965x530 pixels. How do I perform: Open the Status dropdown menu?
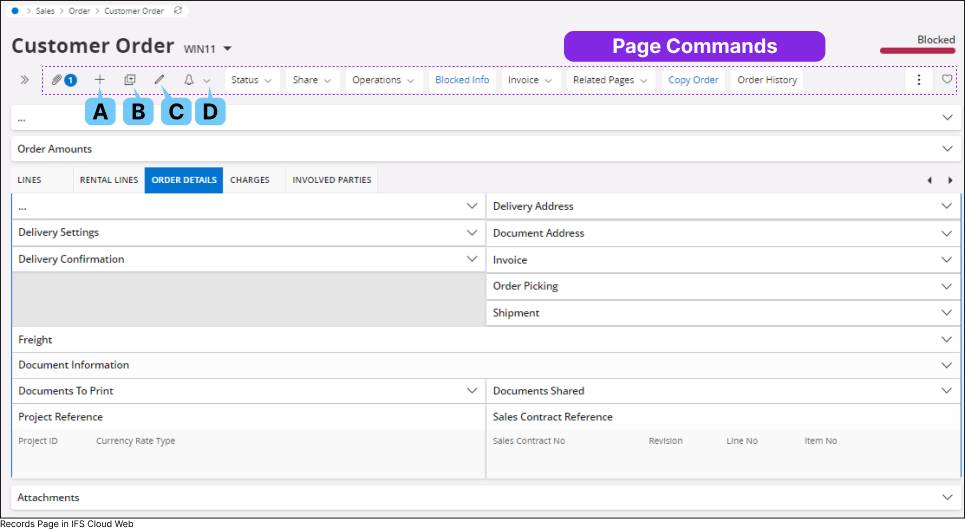pos(251,80)
